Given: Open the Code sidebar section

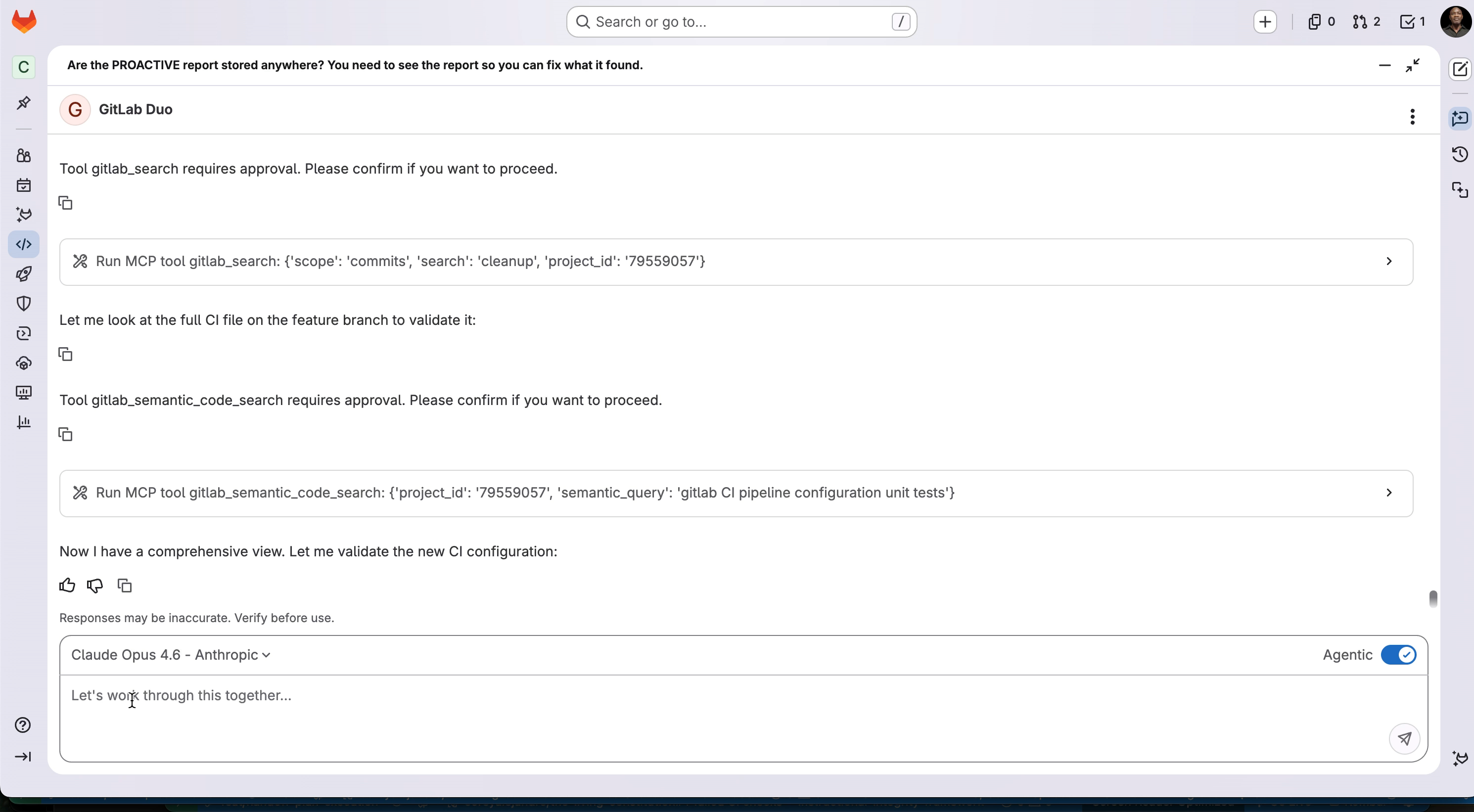Looking at the screenshot, I should tap(23, 244).
